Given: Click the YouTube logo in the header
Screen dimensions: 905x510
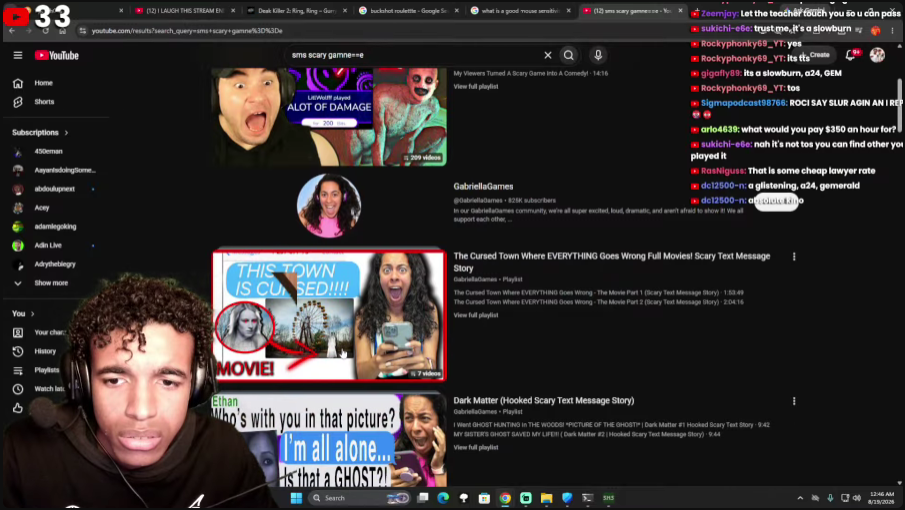Looking at the screenshot, I should coord(57,55).
